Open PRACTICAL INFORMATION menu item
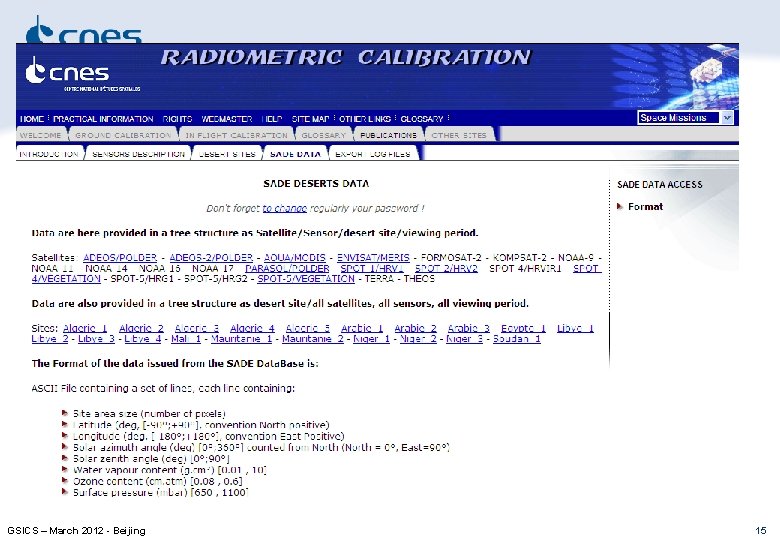This screenshot has width=780, height=540. click(103, 119)
